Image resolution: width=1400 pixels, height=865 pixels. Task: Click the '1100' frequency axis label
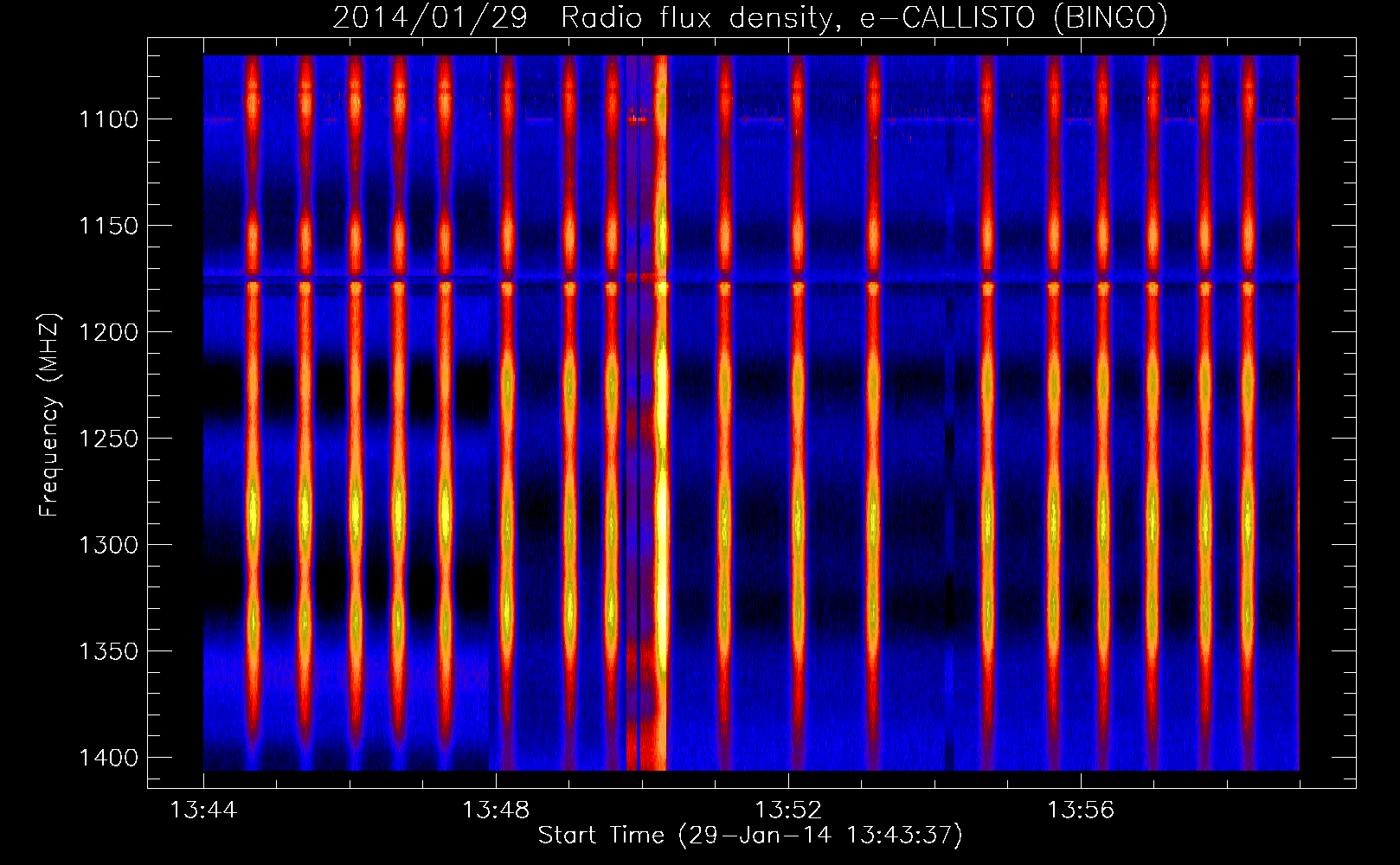108,119
